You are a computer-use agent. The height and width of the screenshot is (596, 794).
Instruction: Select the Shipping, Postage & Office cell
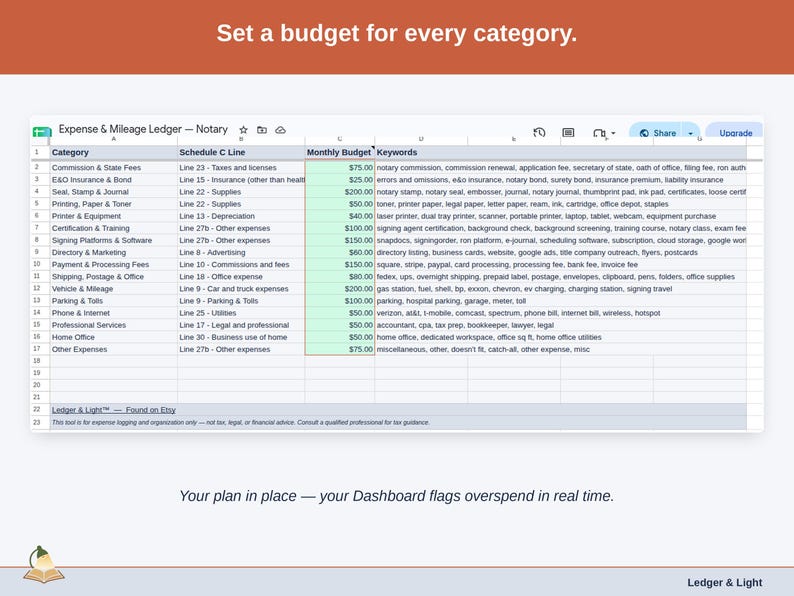(114, 277)
